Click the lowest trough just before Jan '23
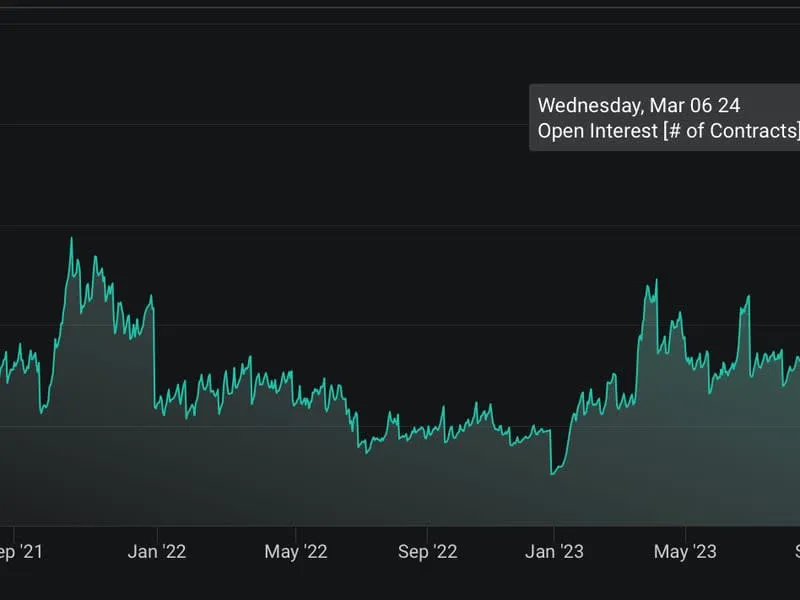The height and width of the screenshot is (600, 800). [x=551, y=473]
